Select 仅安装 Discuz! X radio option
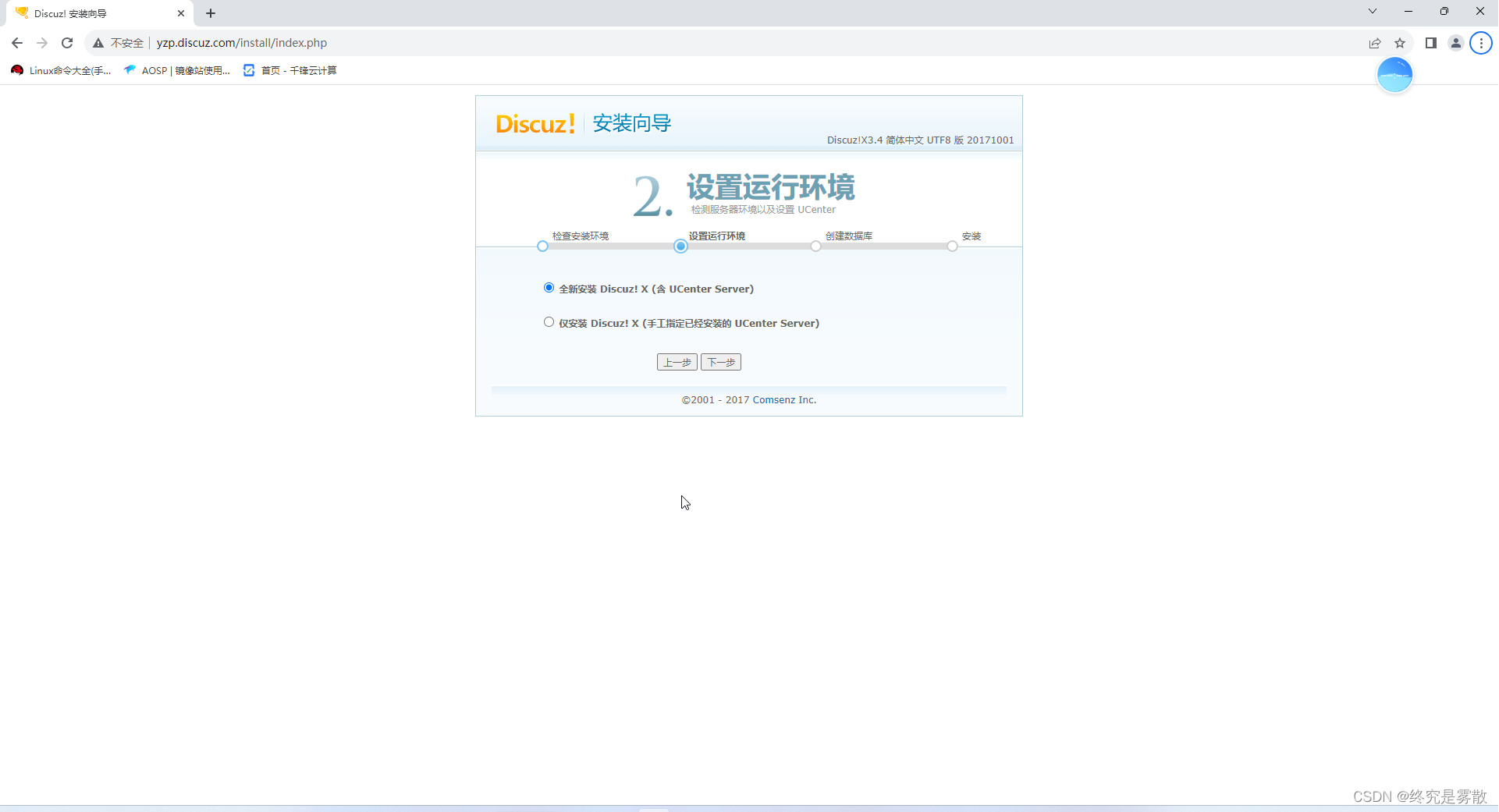Screen dimensions: 1499x812 tap(549, 322)
